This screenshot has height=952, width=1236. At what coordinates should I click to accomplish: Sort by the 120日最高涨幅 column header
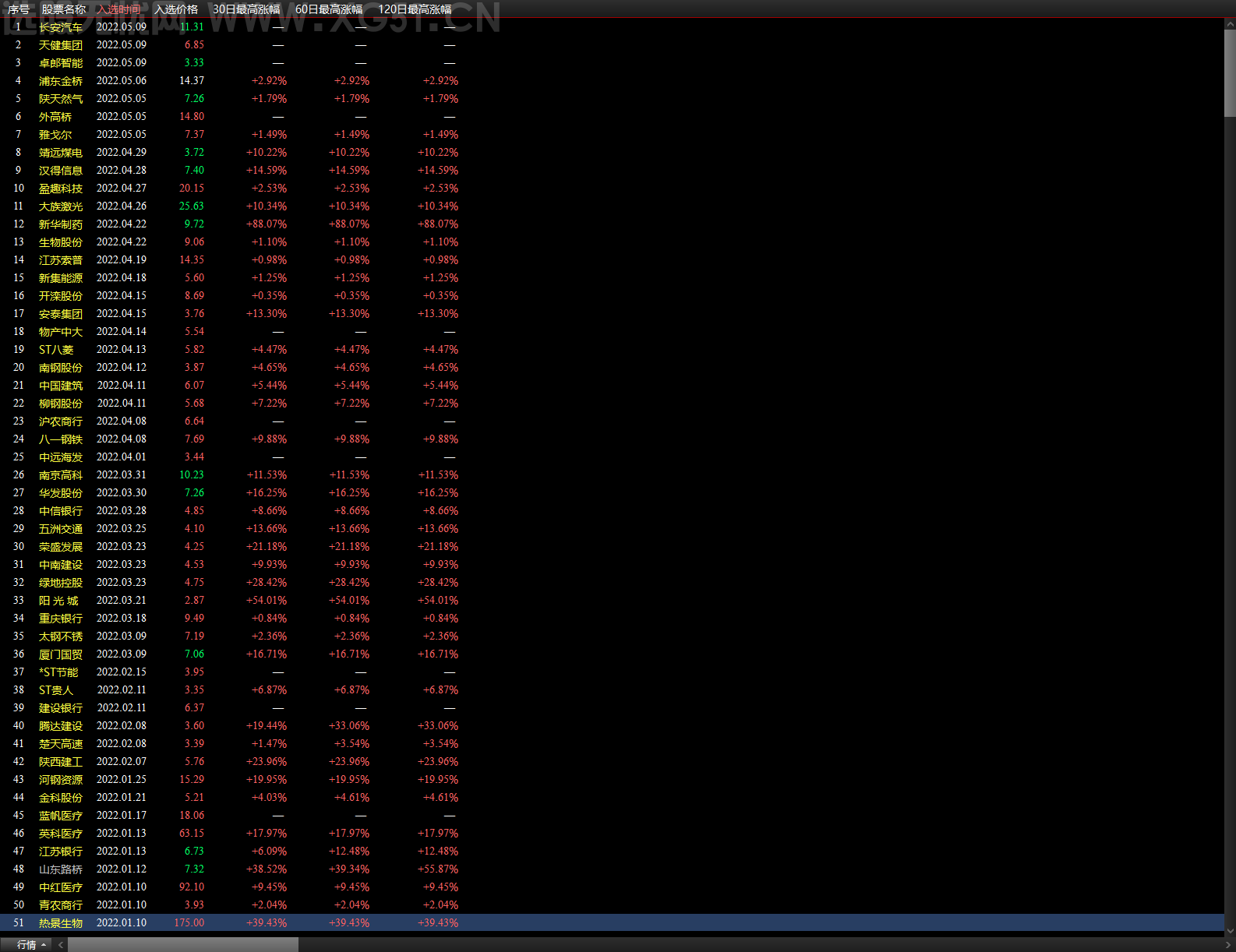[415, 9]
